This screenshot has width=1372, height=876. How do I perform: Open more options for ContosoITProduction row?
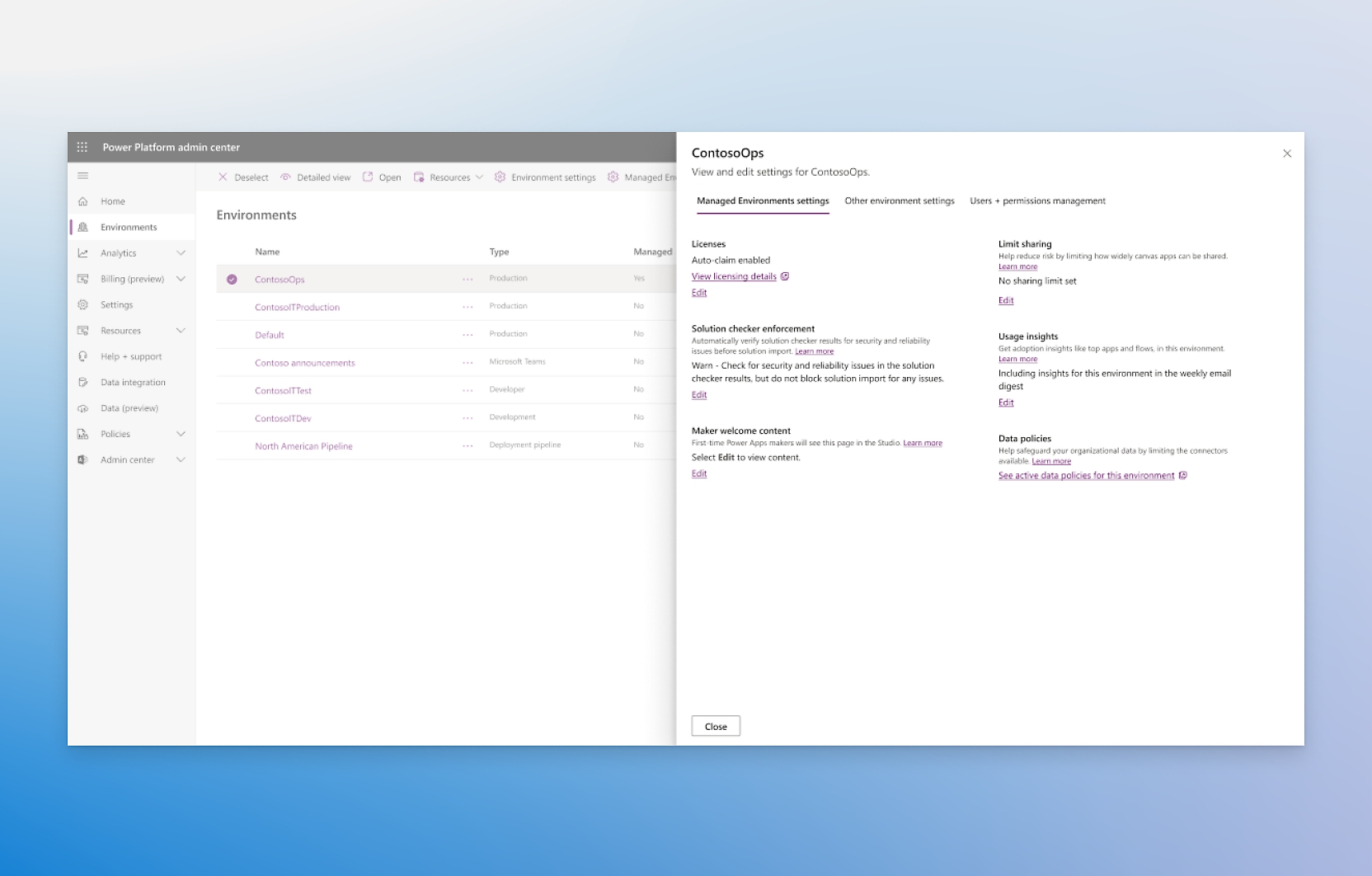click(x=468, y=307)
